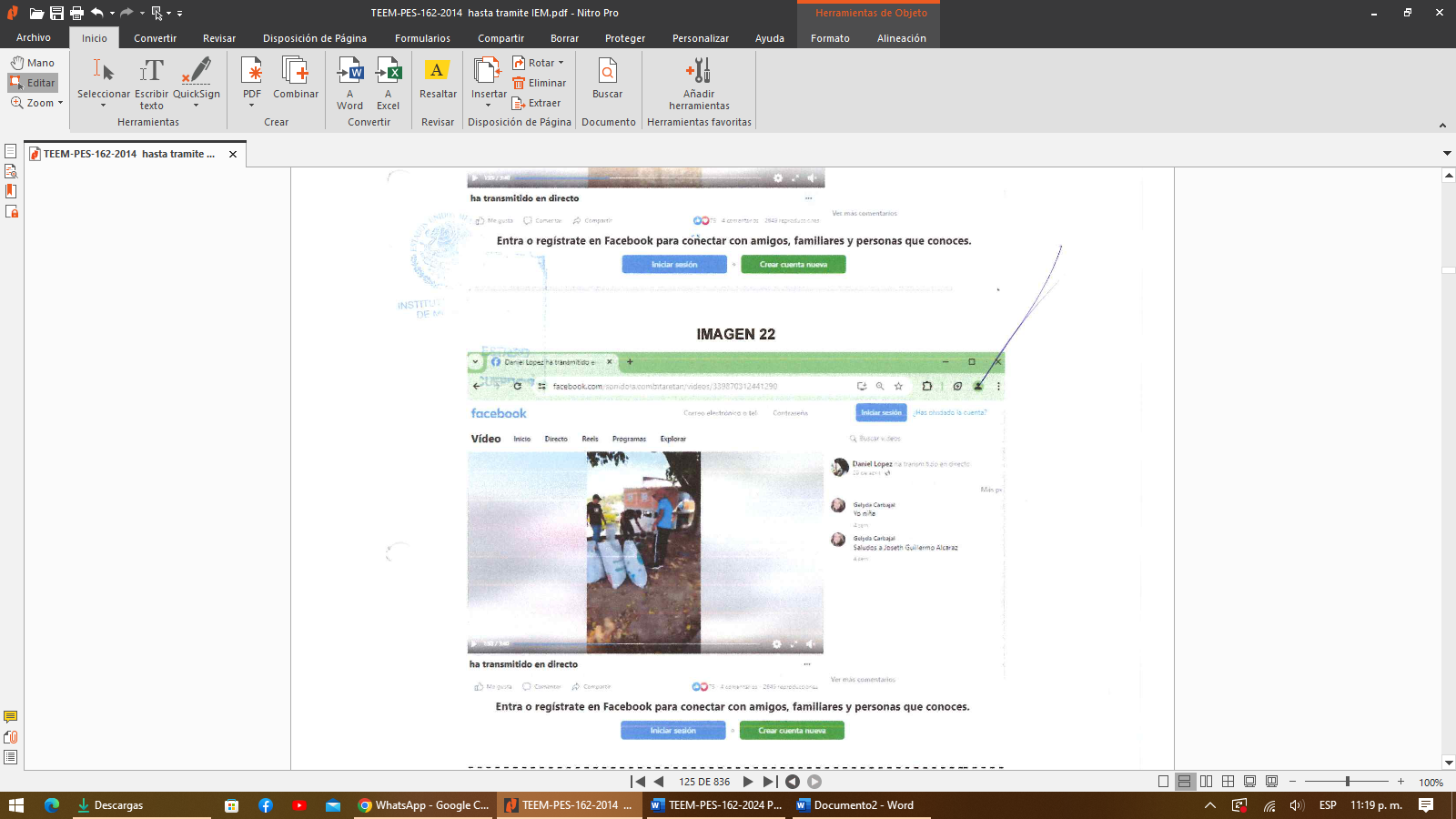Open Microsoft Edge from taskbar

[x=52, y=805]
